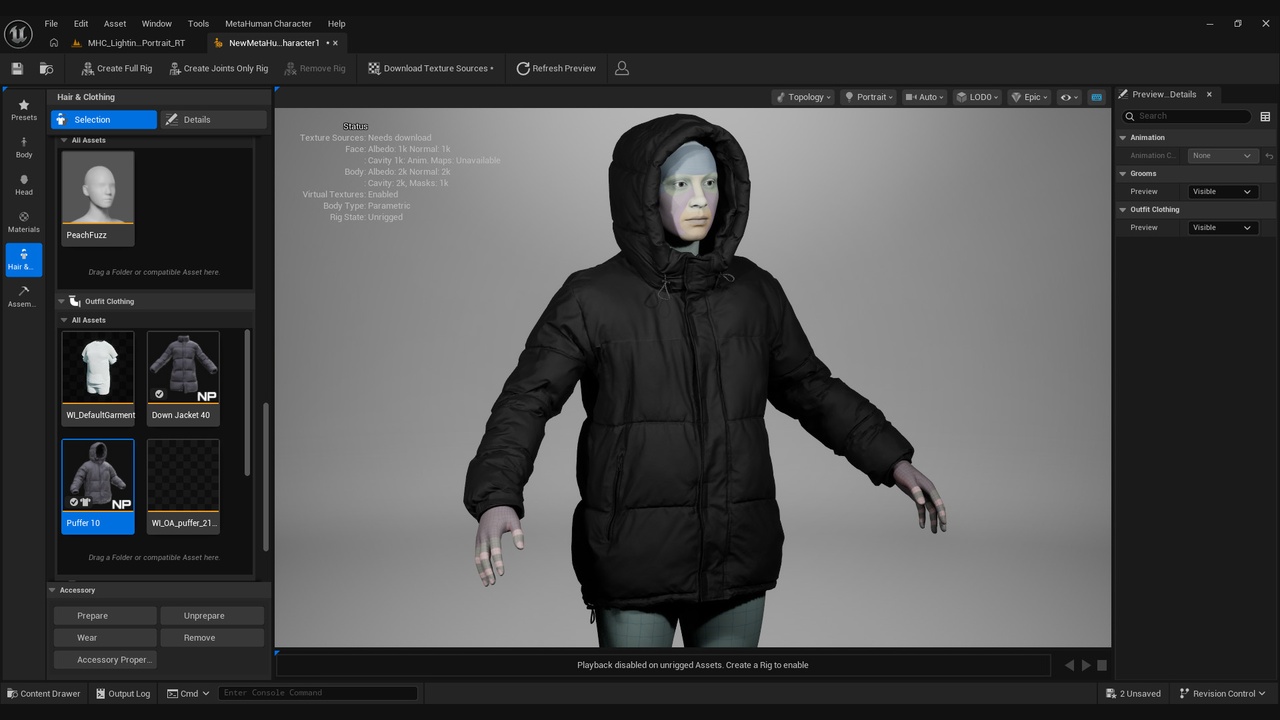
Task: Open the Content Drawer
Action: tap(44, 693)
